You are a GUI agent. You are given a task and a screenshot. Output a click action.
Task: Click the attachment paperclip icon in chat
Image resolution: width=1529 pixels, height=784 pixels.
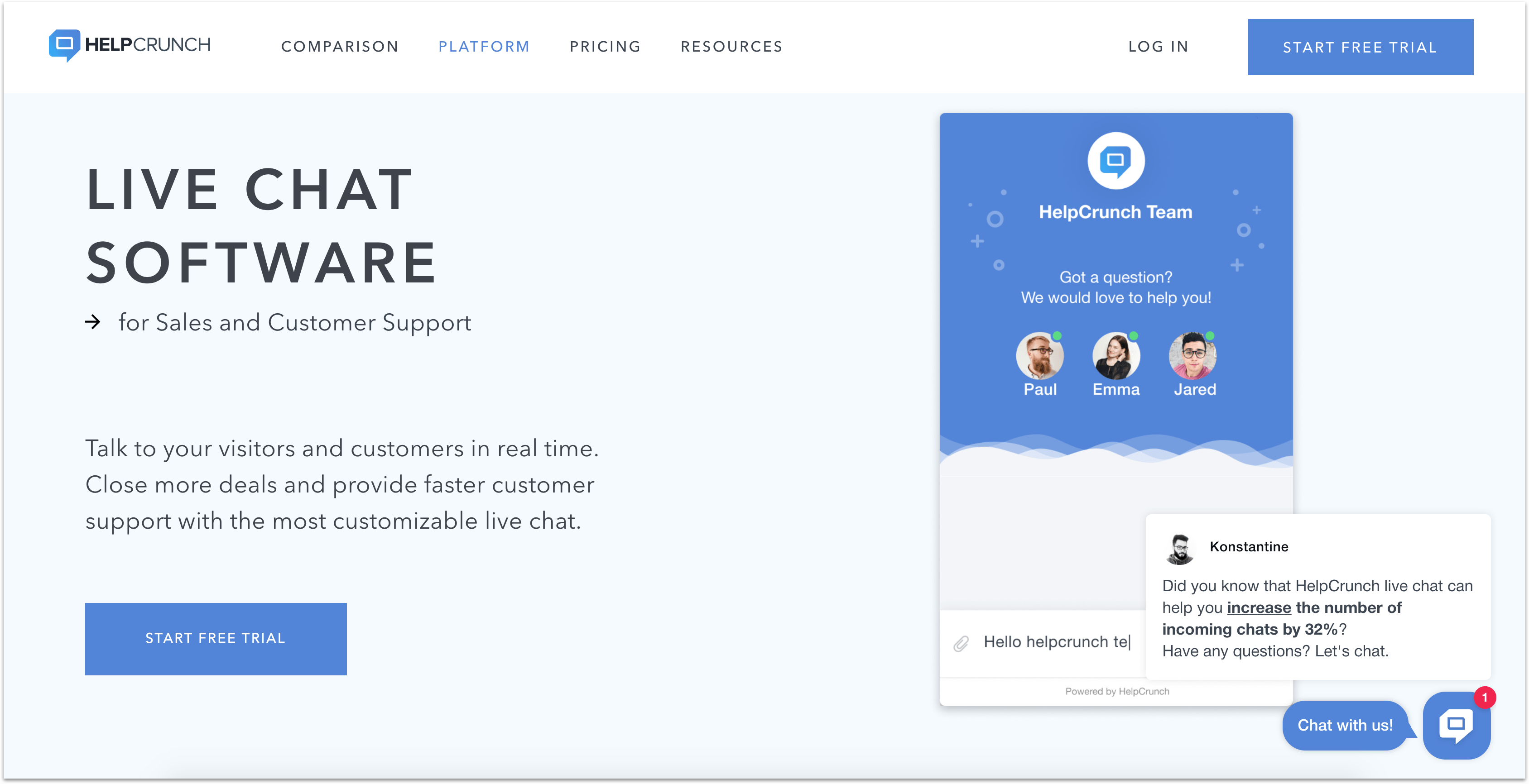coord(962,640)
